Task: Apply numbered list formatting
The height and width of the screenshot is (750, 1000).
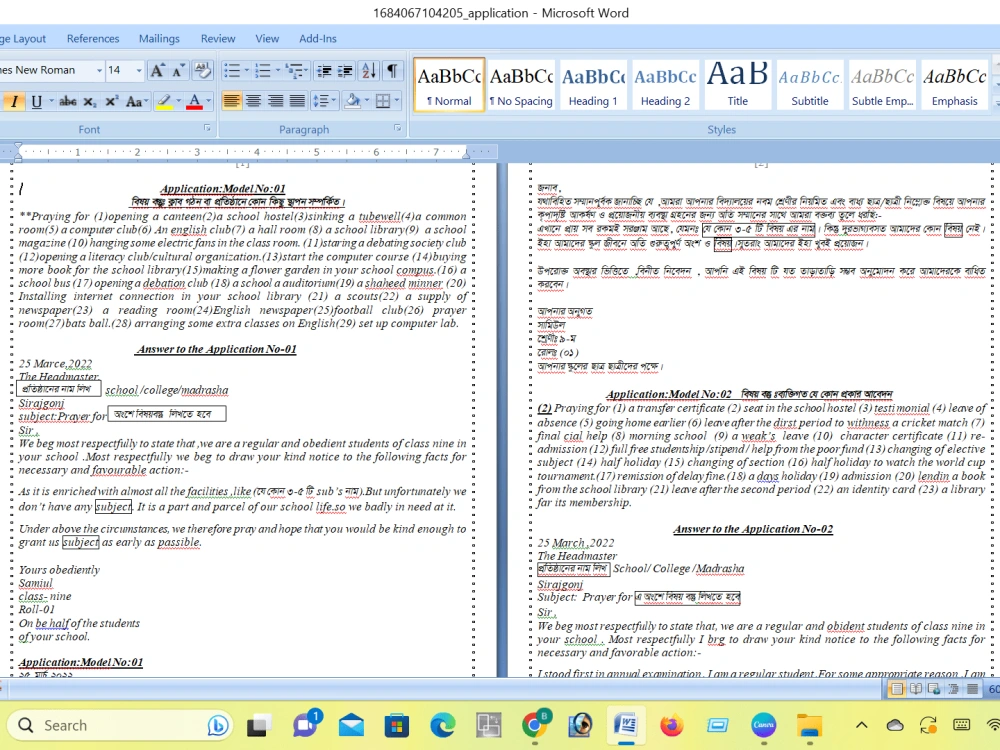Action: click(263, 70)
